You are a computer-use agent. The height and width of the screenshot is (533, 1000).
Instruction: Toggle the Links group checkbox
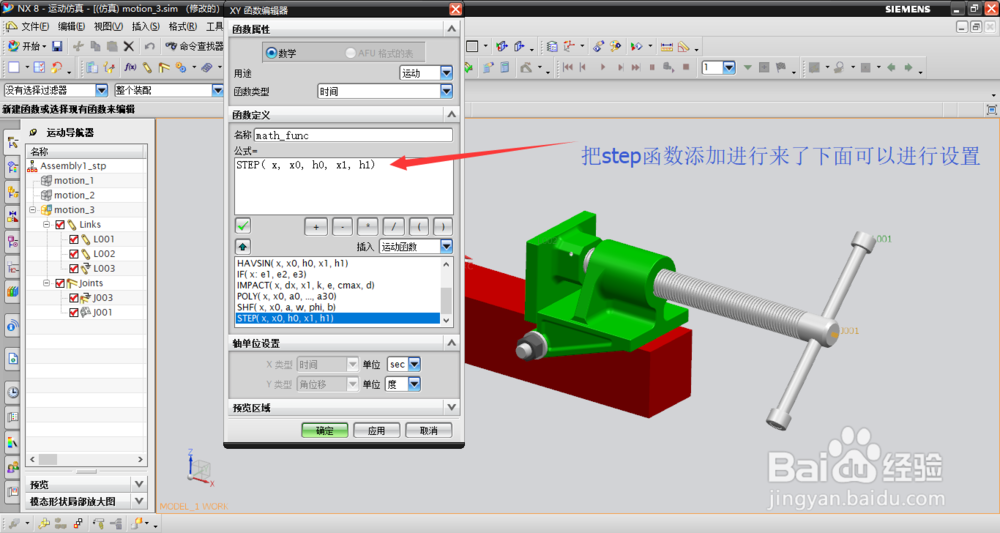pyautogui.click(x=60, y=224)
